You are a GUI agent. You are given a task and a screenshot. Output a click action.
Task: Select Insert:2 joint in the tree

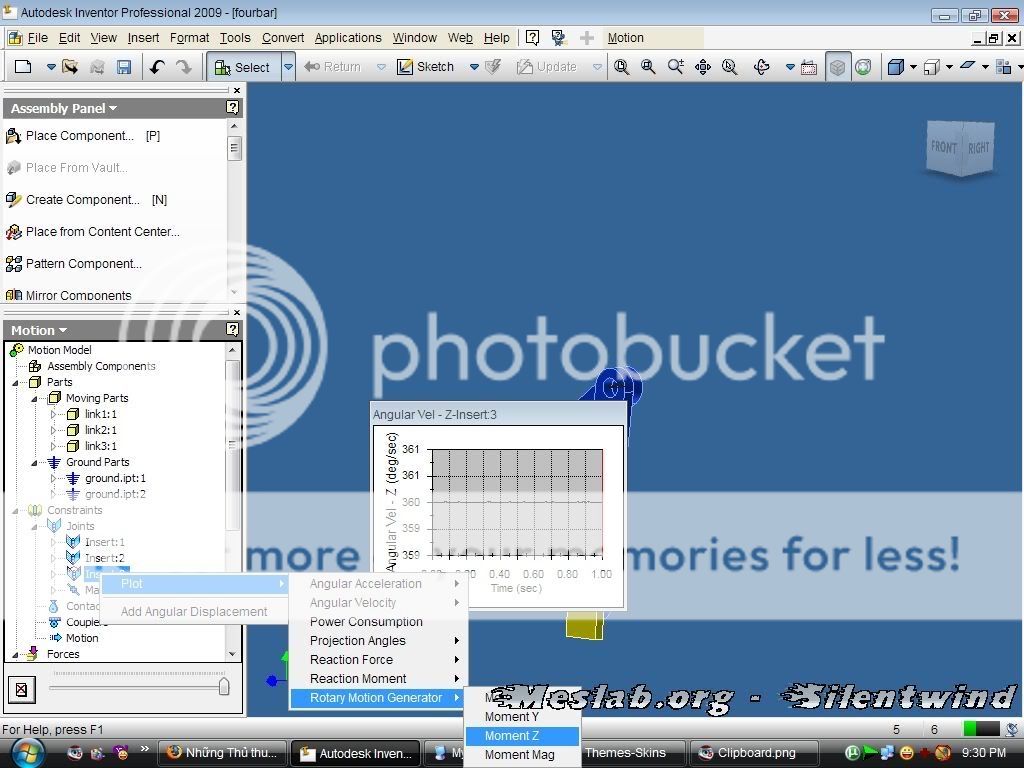click(104, 558)
